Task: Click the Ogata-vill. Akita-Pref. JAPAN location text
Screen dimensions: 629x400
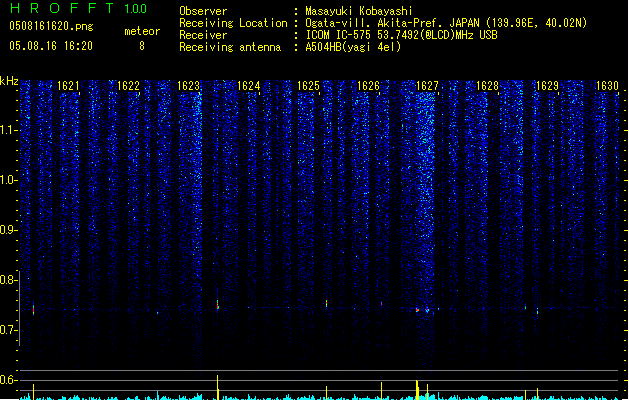Action: tap(446, 23)
